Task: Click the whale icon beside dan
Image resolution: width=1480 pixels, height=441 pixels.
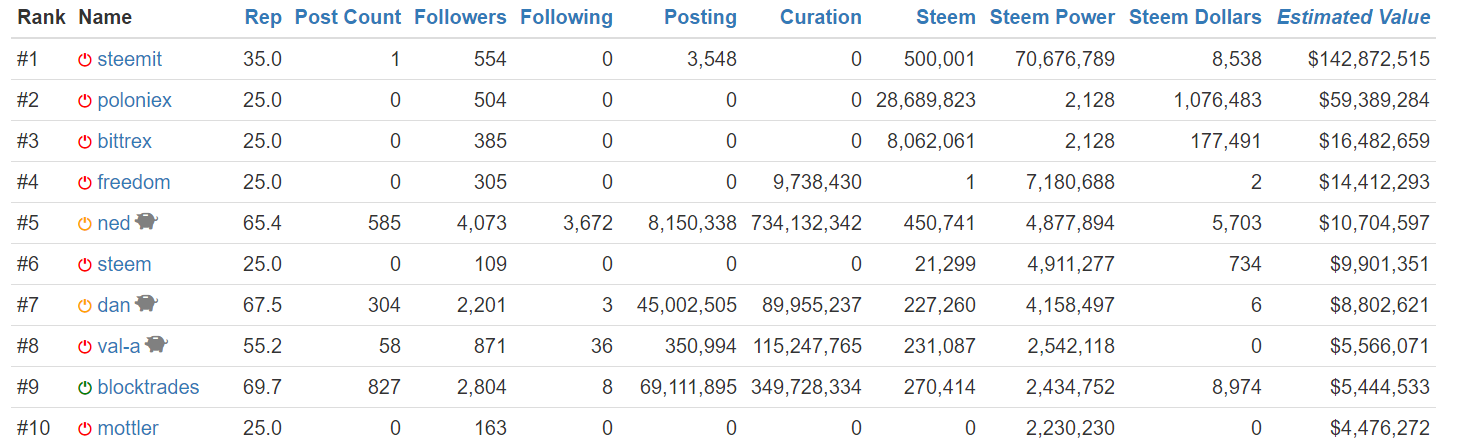Action: (x=147, y=304)
